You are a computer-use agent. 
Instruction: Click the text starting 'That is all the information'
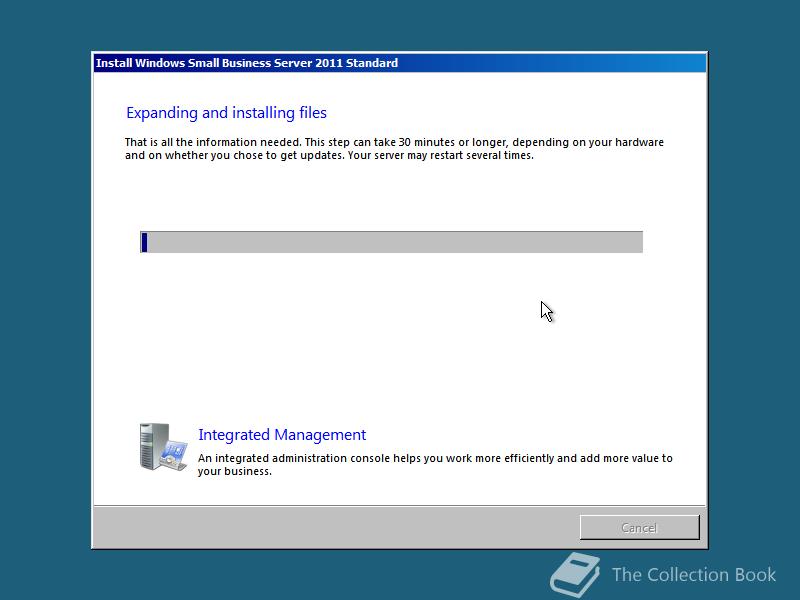click(394, 148)
